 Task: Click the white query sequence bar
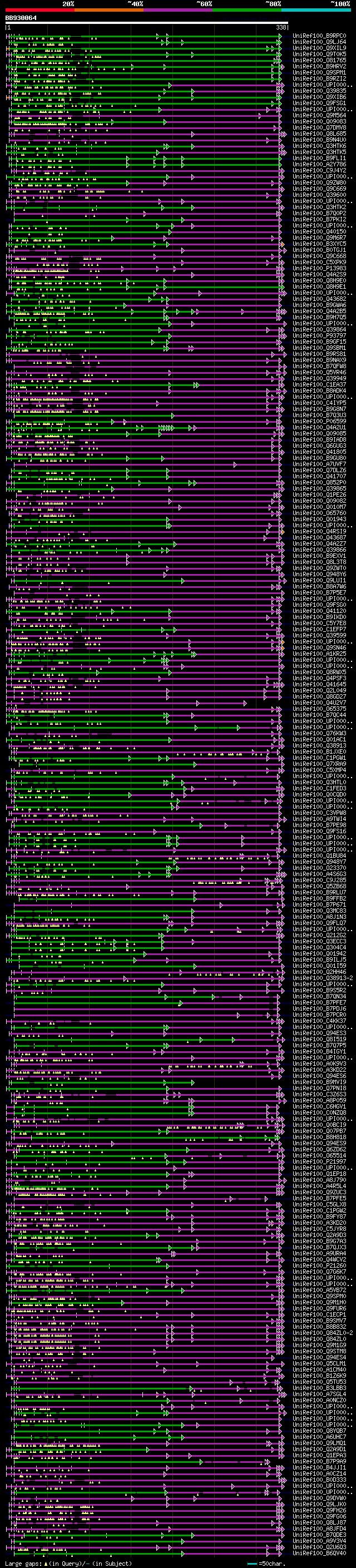coord(147,22)
